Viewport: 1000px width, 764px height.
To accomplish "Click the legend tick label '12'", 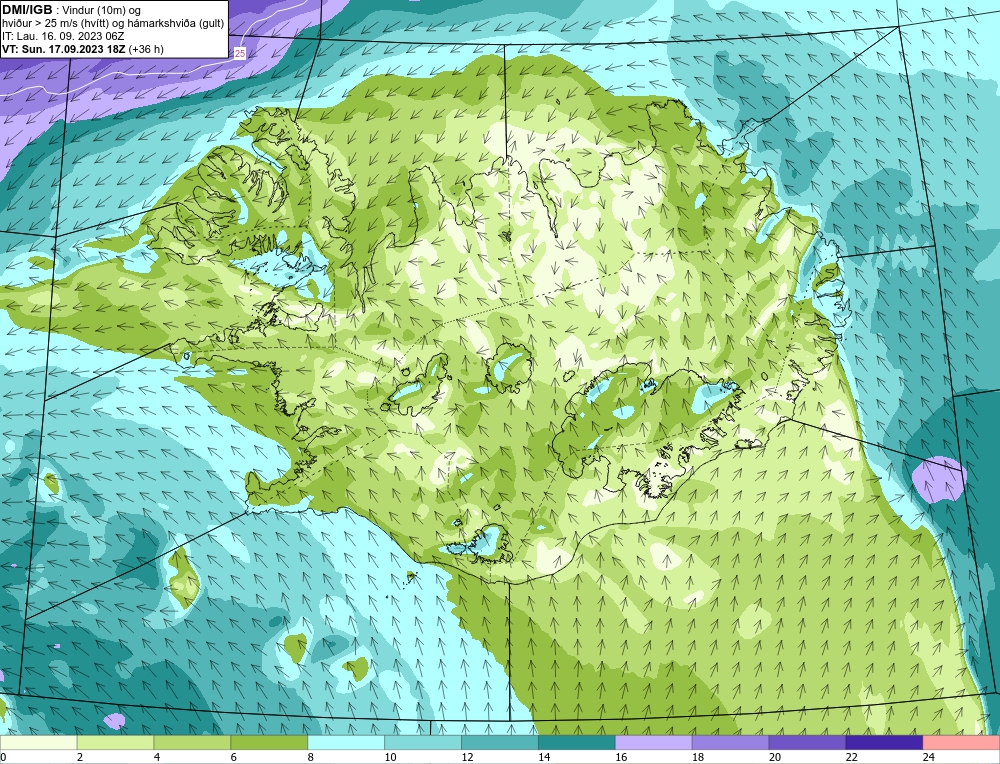I will pyautogui.click(x=467, y=757).
